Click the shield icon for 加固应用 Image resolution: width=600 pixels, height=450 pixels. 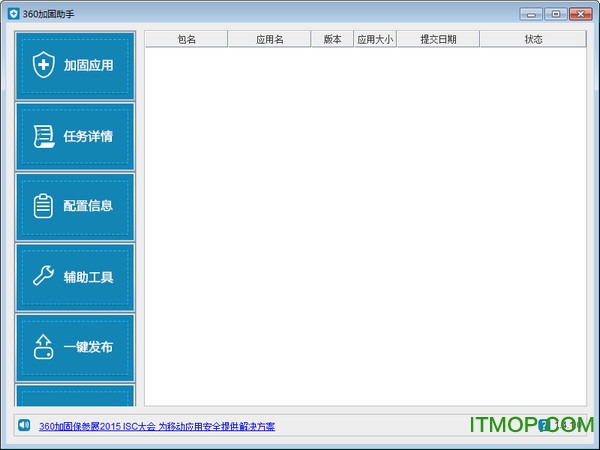(x=42, y=65)
